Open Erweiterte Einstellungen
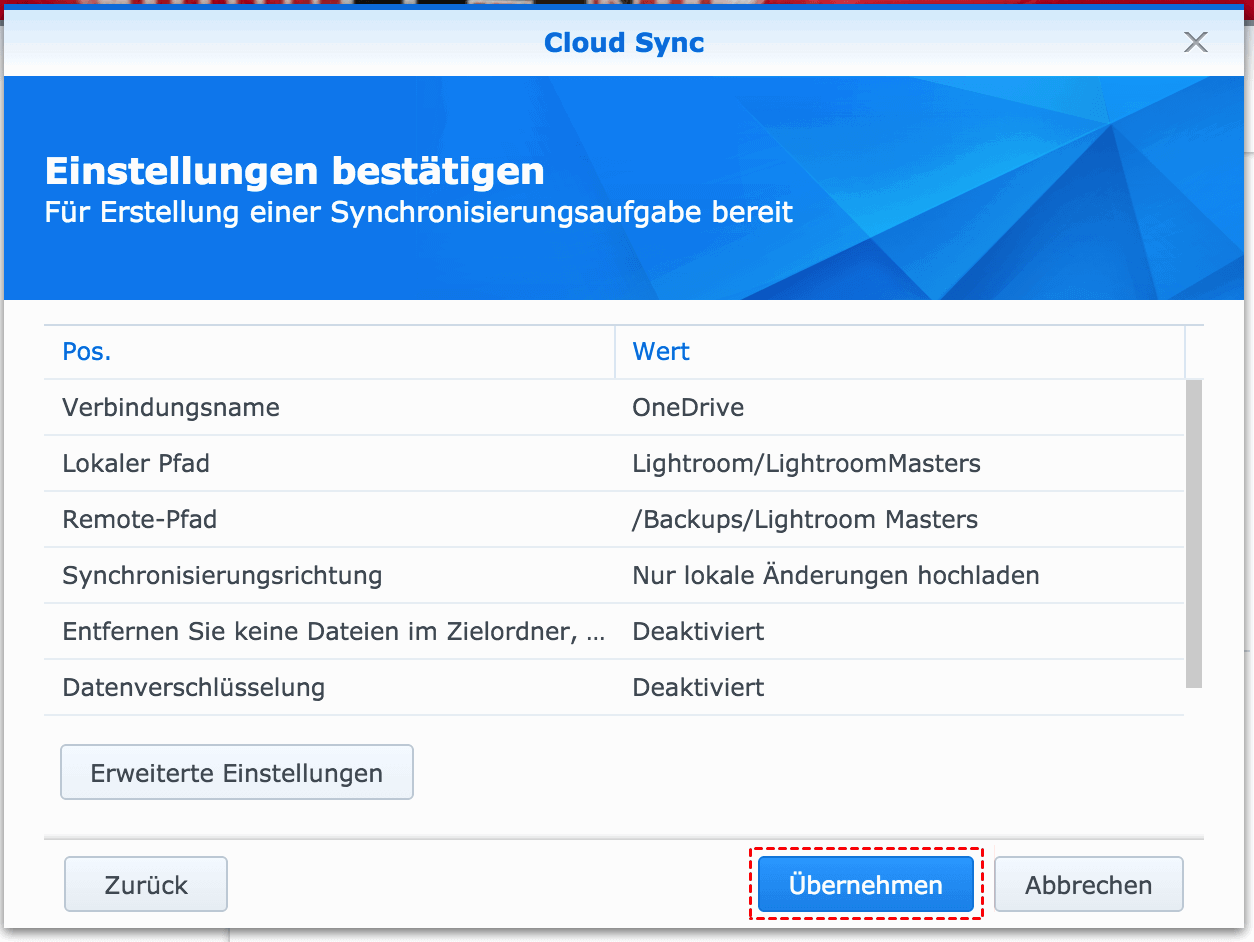 237,773
